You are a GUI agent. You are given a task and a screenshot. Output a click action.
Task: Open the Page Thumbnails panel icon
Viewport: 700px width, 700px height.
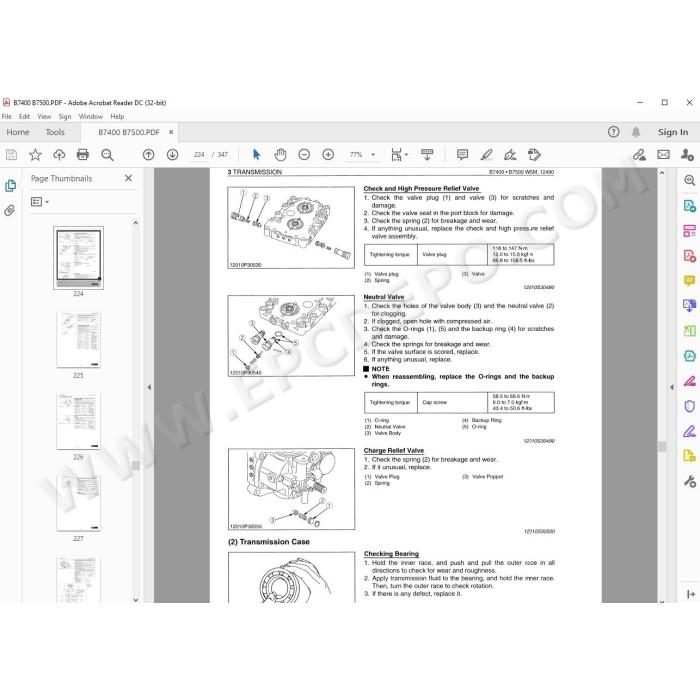[10, 185]
